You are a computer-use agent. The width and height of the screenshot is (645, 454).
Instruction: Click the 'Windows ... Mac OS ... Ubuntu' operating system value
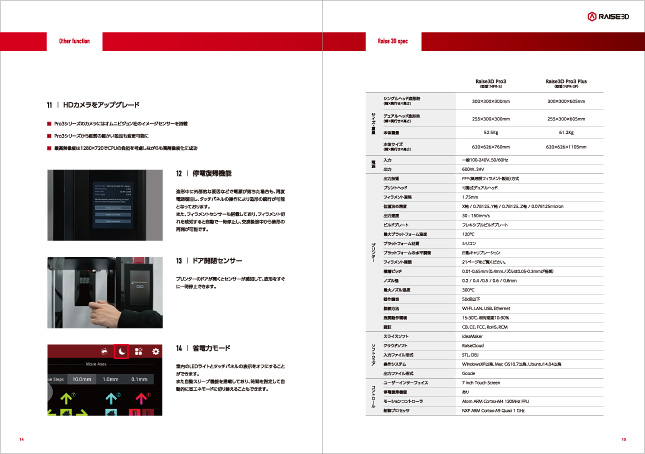(511, 364)
